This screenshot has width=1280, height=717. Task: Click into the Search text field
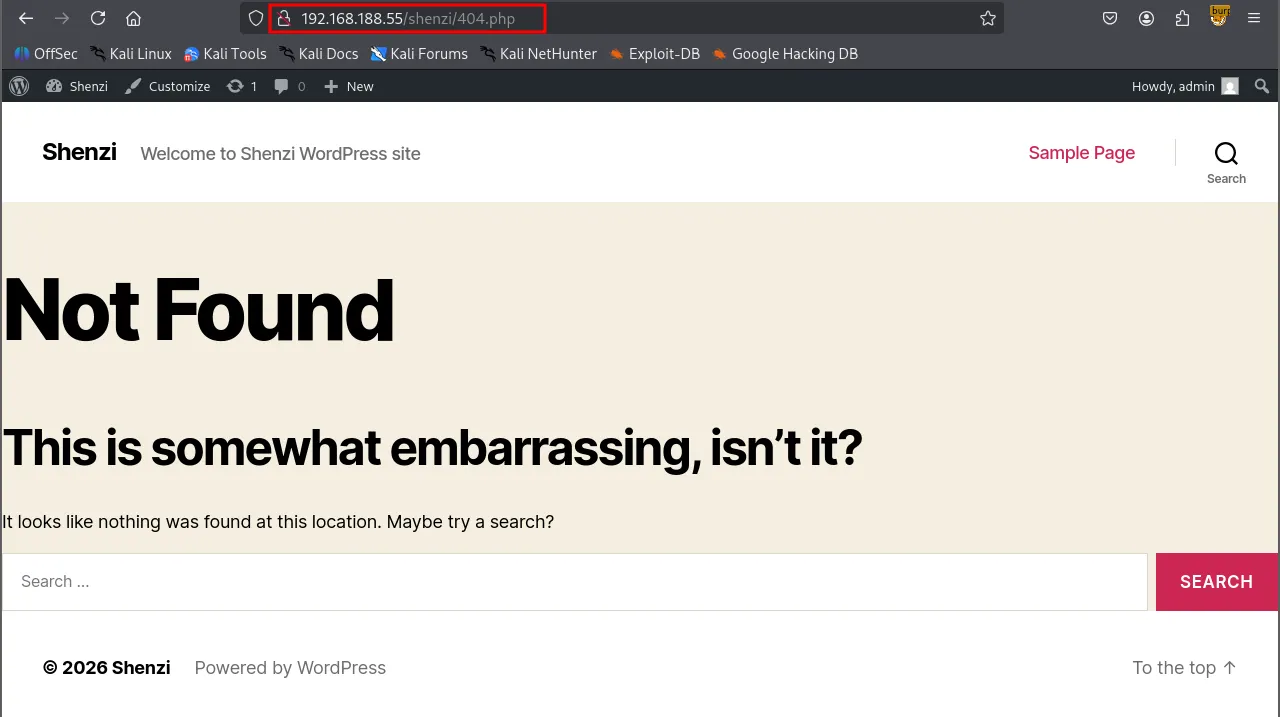(574, 582)
